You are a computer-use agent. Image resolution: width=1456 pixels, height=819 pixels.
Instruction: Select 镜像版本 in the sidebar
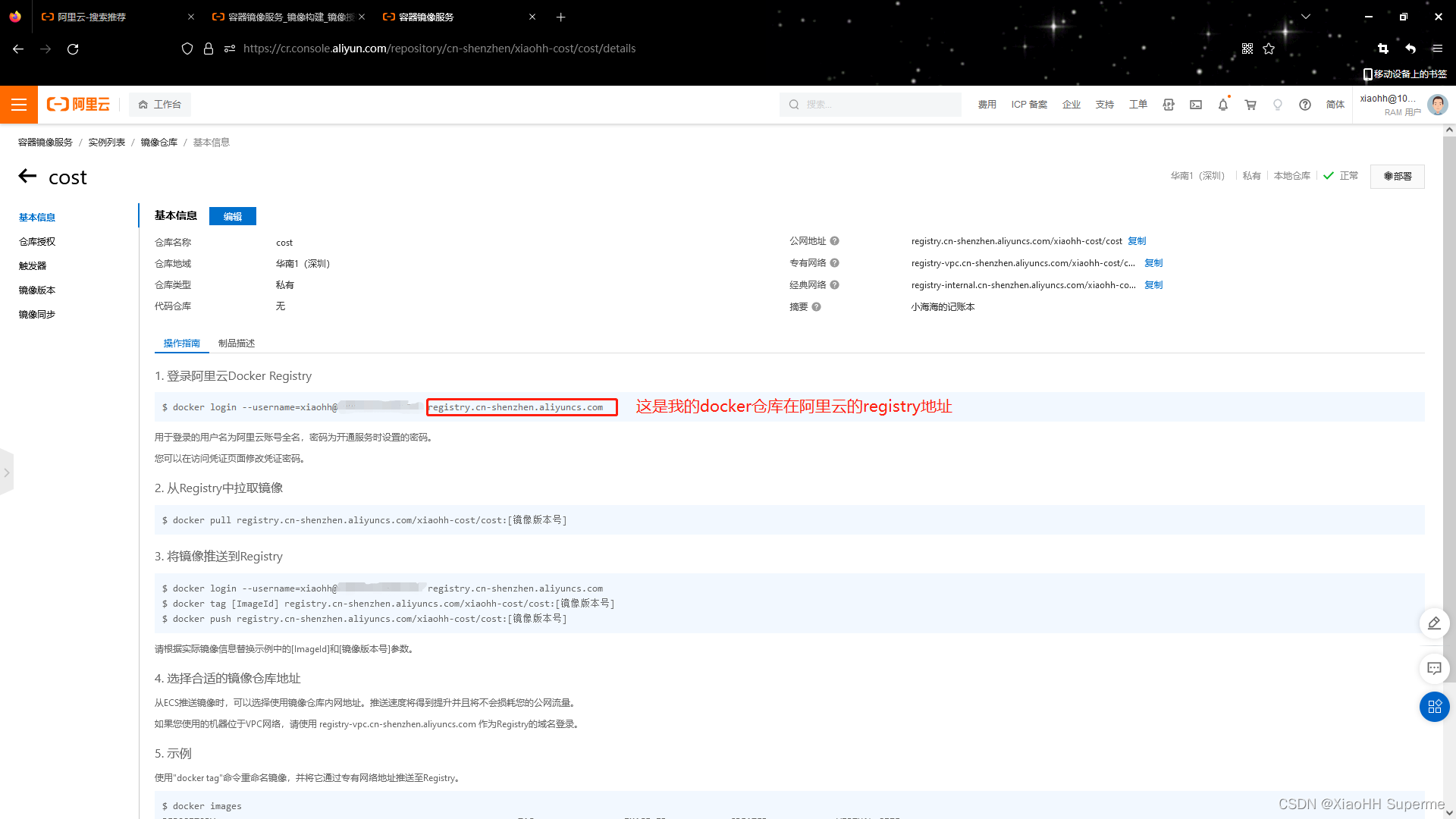pyautogui.click(x=37, y=290)
